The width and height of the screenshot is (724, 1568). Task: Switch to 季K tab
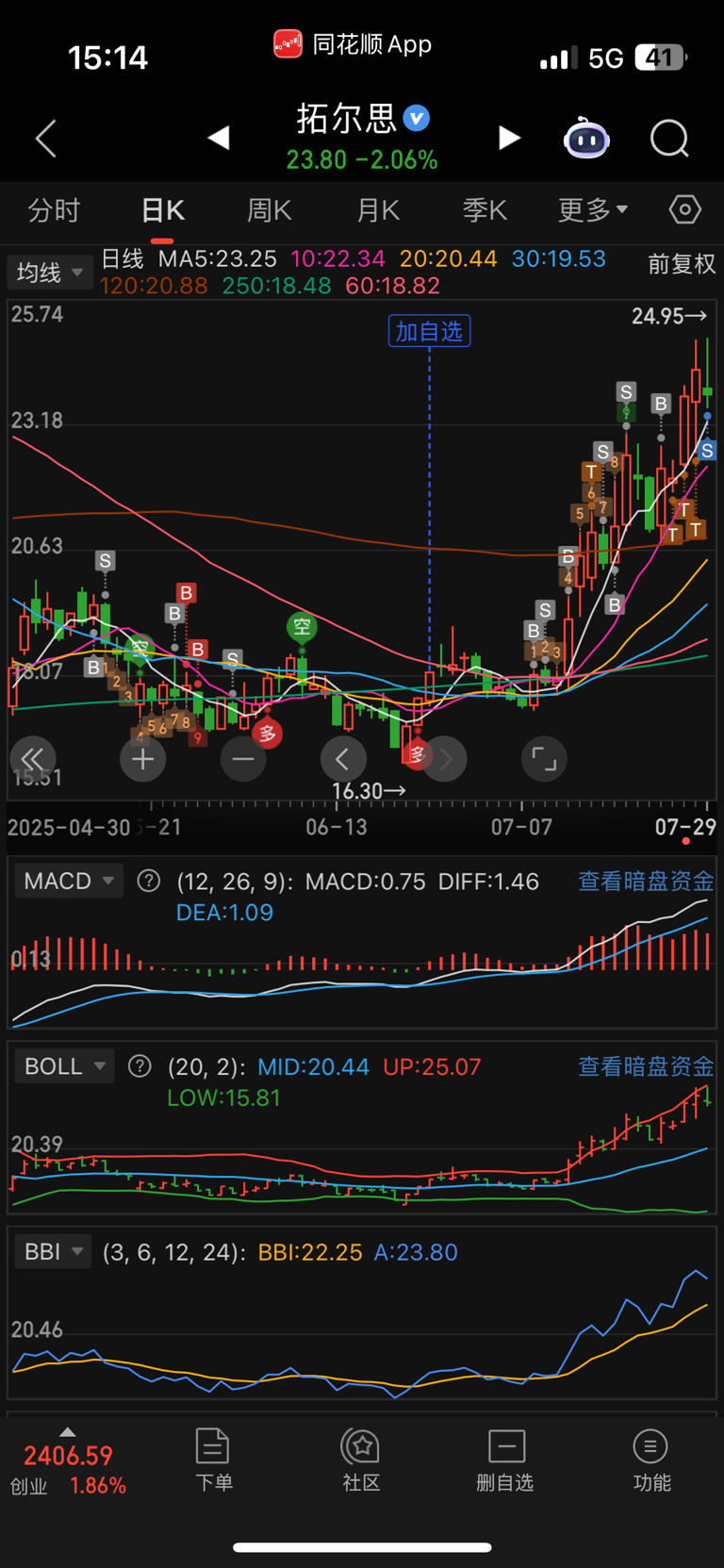(x=485, y=209)
